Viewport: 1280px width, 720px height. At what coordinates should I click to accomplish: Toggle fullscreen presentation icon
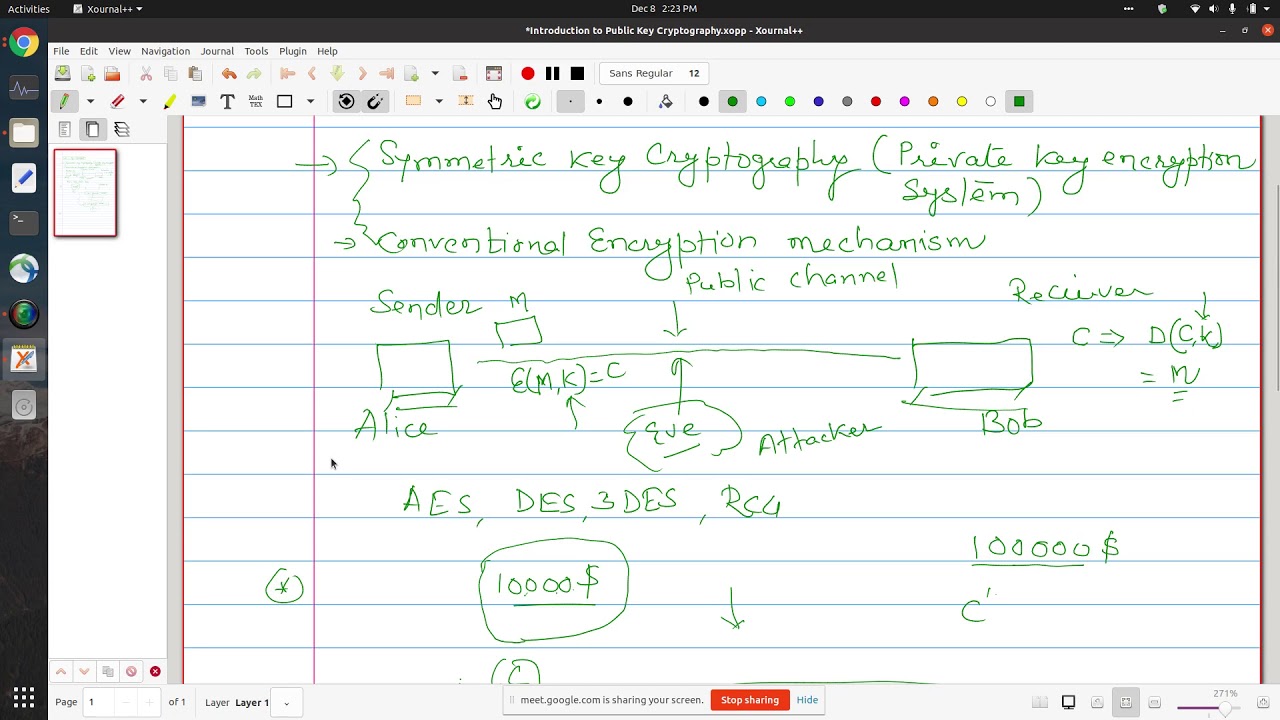(493, 73)
